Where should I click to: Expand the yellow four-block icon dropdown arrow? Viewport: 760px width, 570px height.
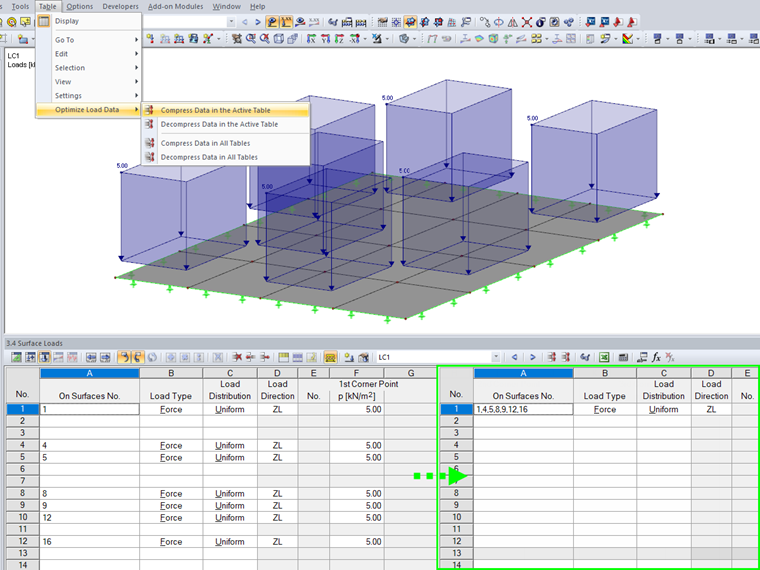click(x=547, y=39)
